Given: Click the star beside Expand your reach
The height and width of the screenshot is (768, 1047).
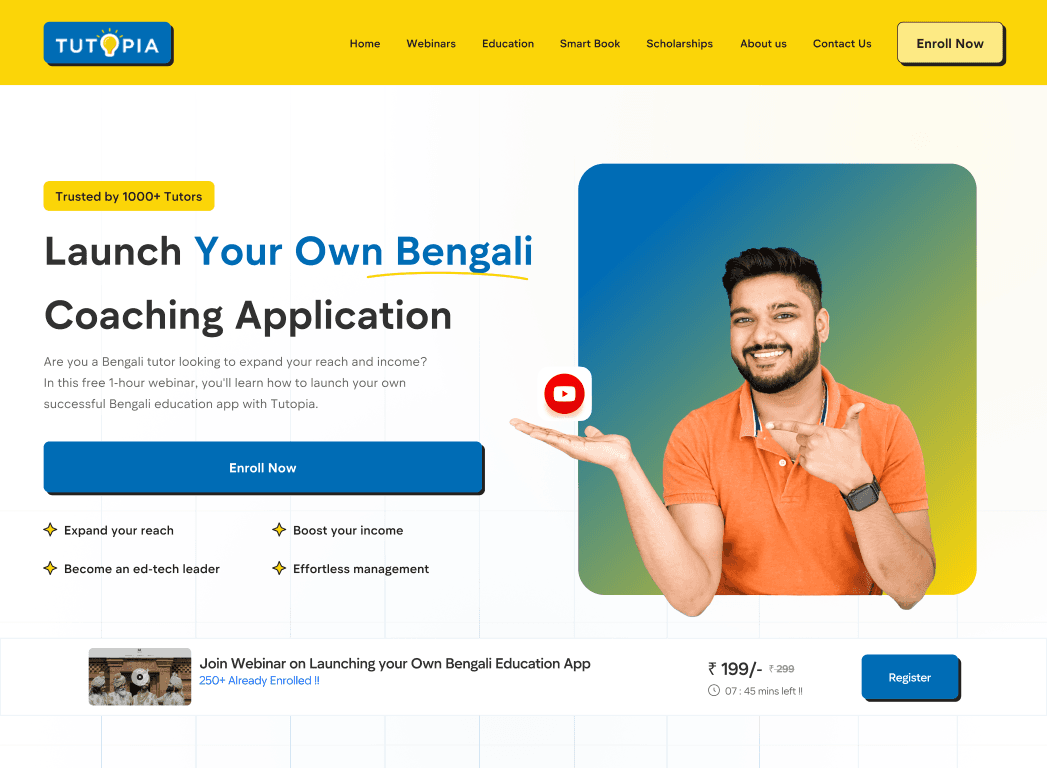Looking at the screenshot, I should 50,530.
